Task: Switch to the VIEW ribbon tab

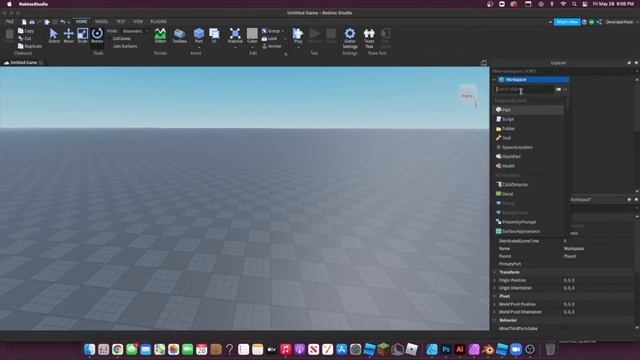Action: click(x=138, y=22)
